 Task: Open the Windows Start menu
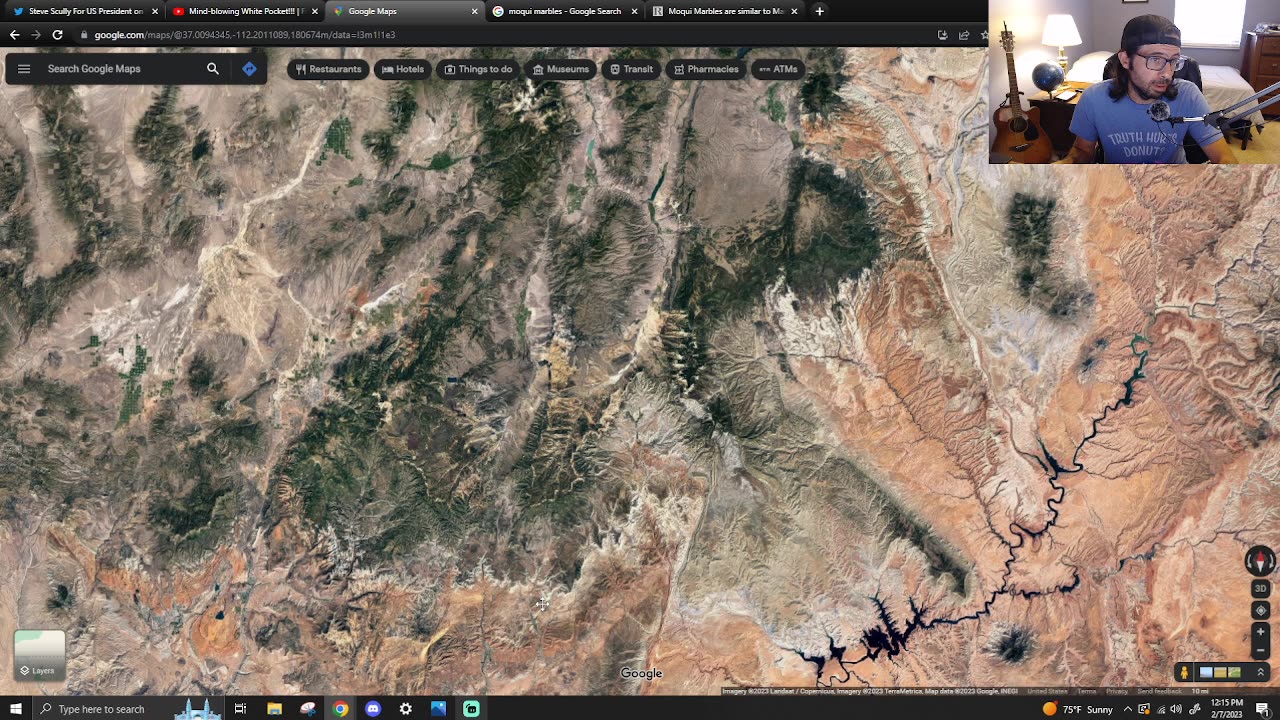(15, 709)
